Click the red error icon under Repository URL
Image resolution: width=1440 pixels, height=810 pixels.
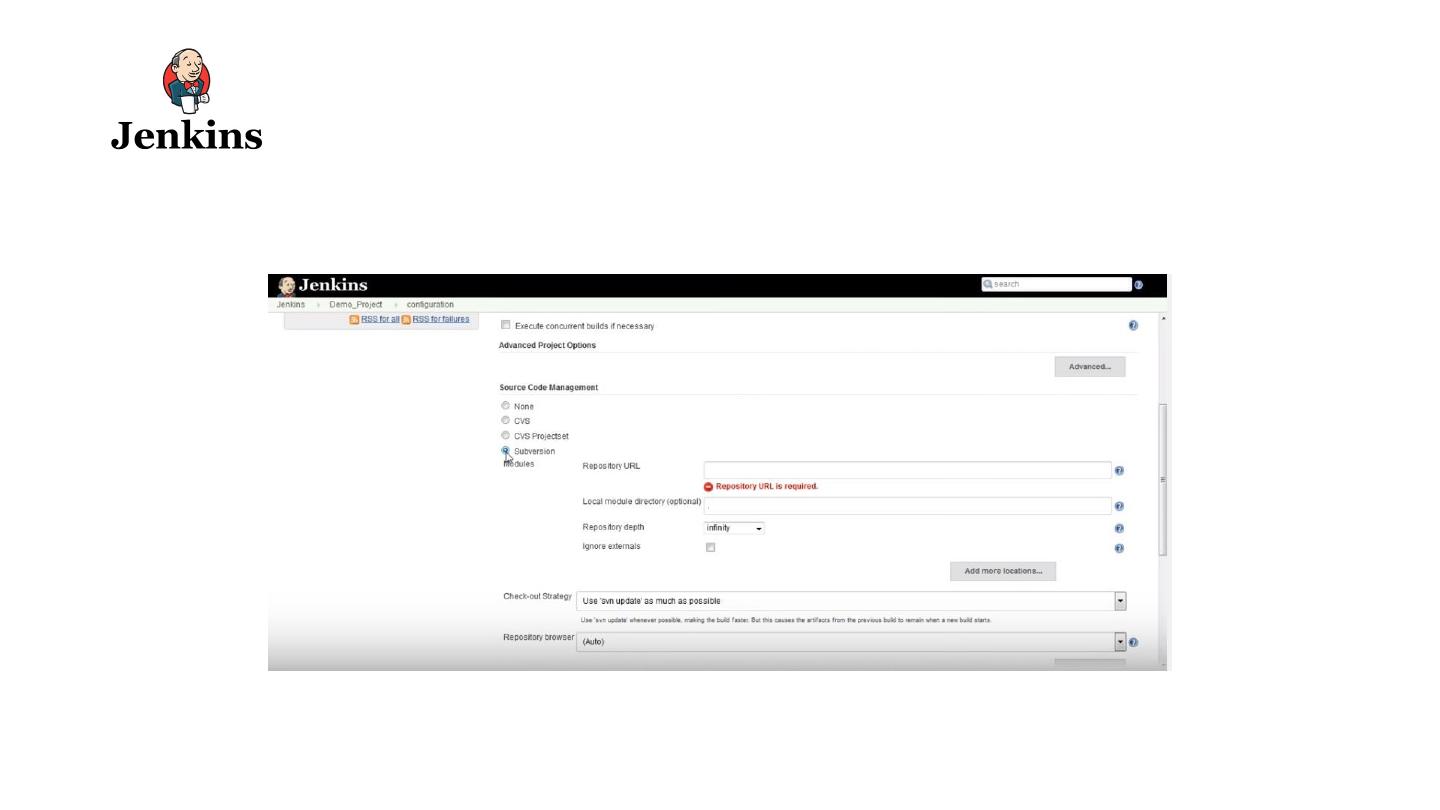click(x=709, y=487)
